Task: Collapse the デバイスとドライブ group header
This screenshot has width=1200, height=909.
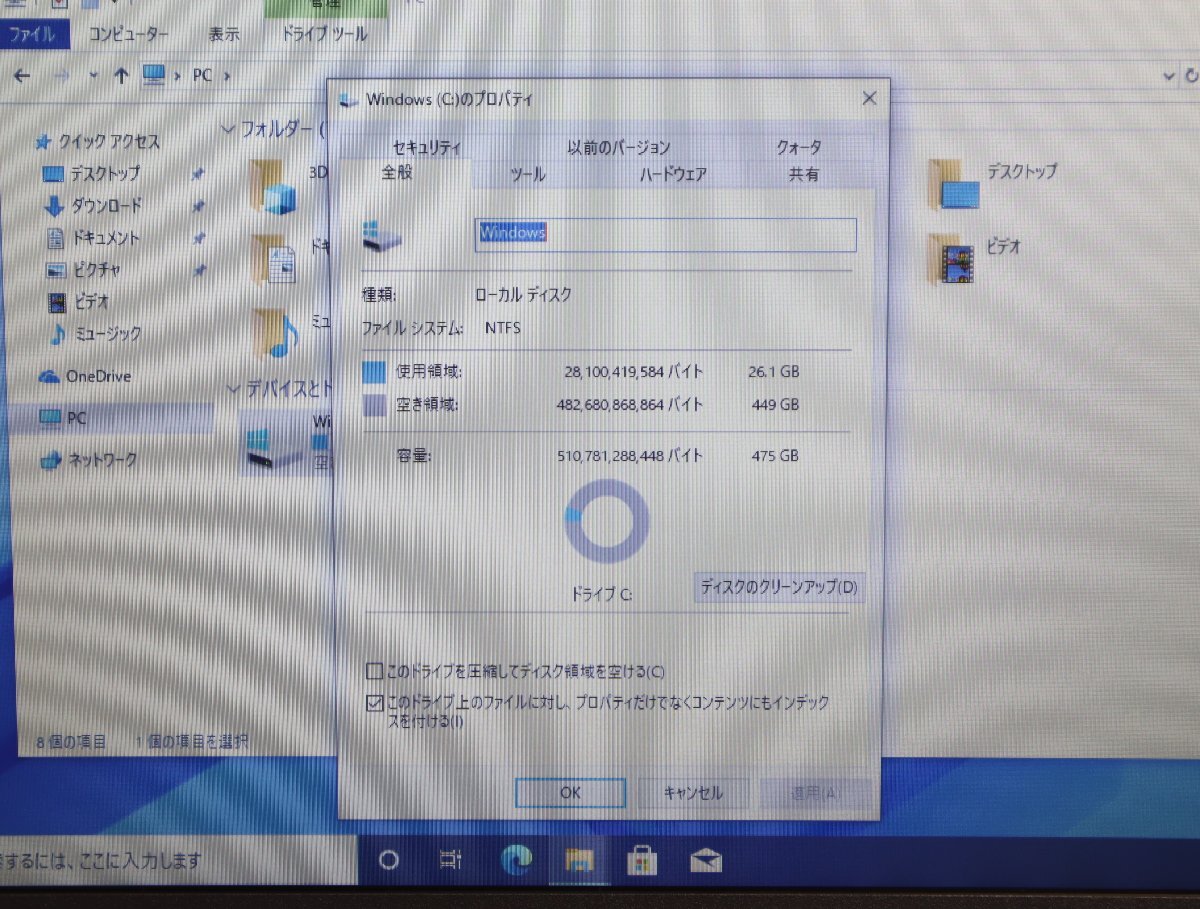Action: [x=232, y=388]
